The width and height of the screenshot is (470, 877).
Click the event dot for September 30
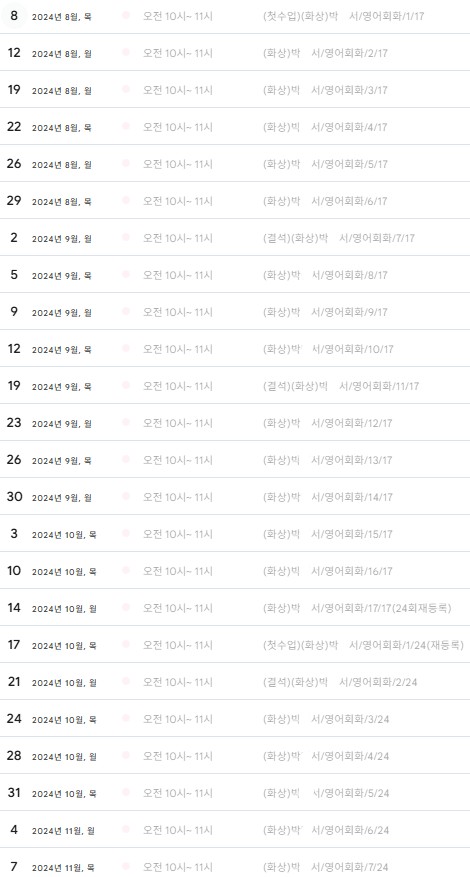pyautogui.click(x=126, y=496)
